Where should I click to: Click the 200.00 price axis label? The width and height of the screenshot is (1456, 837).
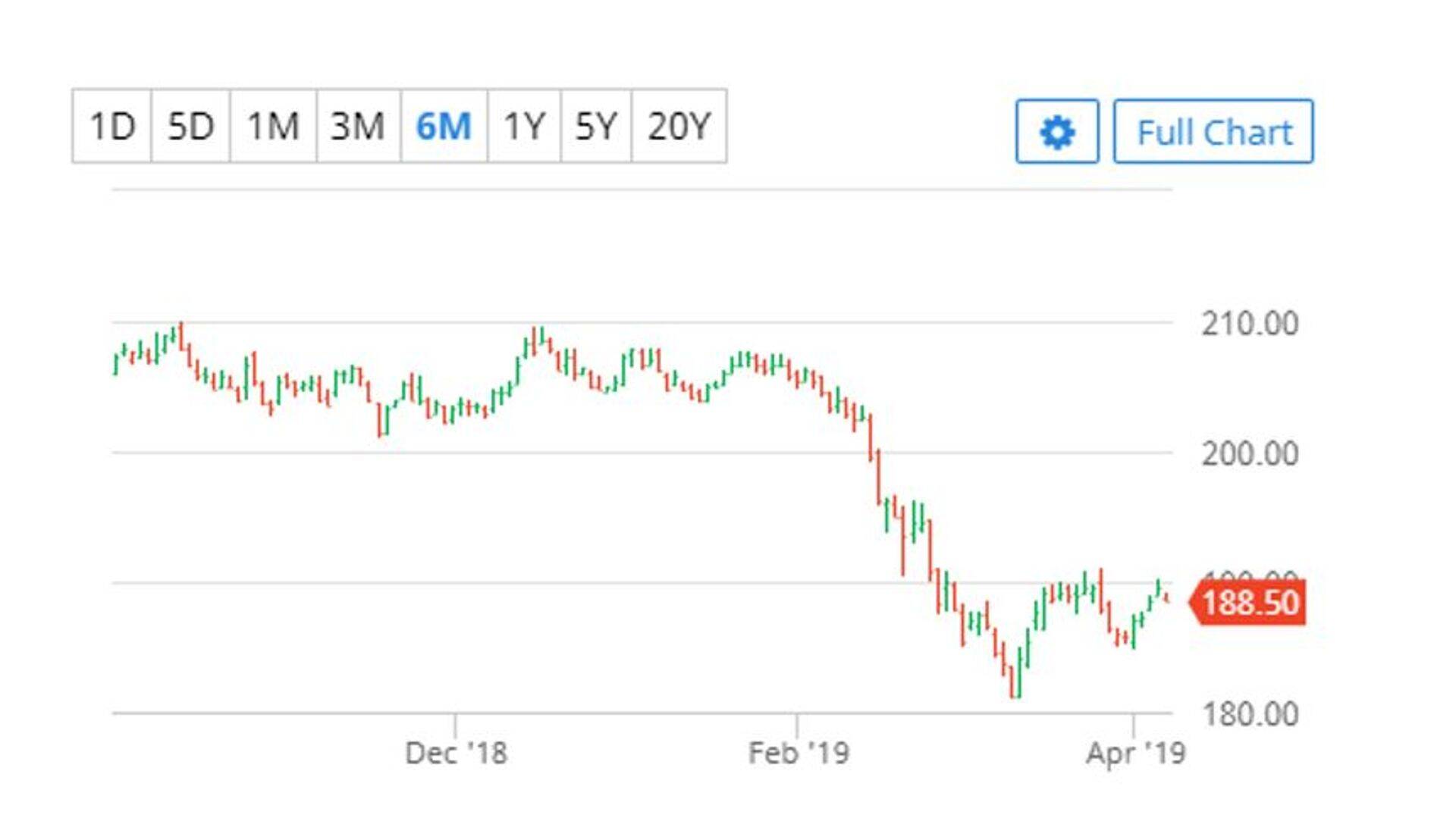coord(1250,454)
